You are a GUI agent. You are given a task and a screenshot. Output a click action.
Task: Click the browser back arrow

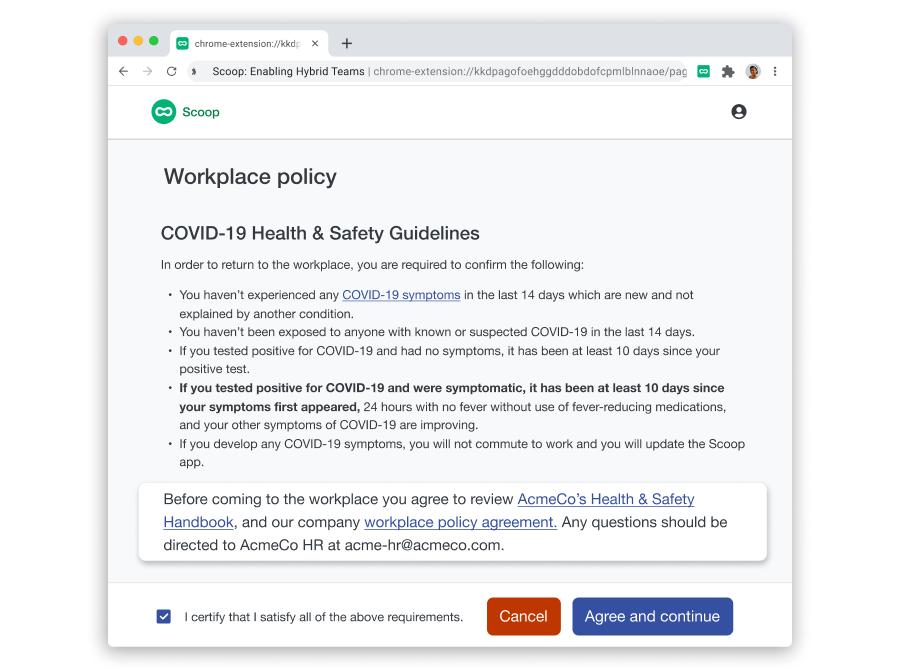point(123,72)
